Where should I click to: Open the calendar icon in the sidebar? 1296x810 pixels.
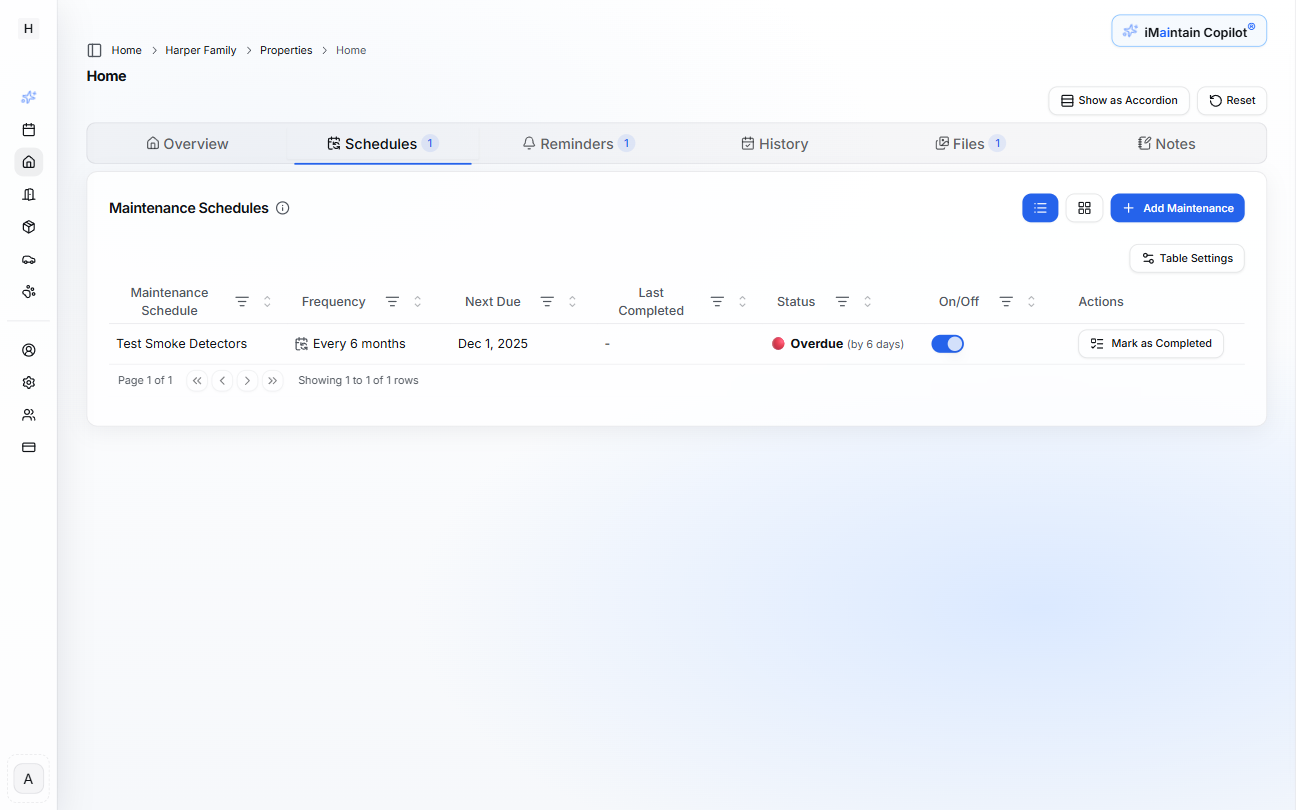pos(28,129)
